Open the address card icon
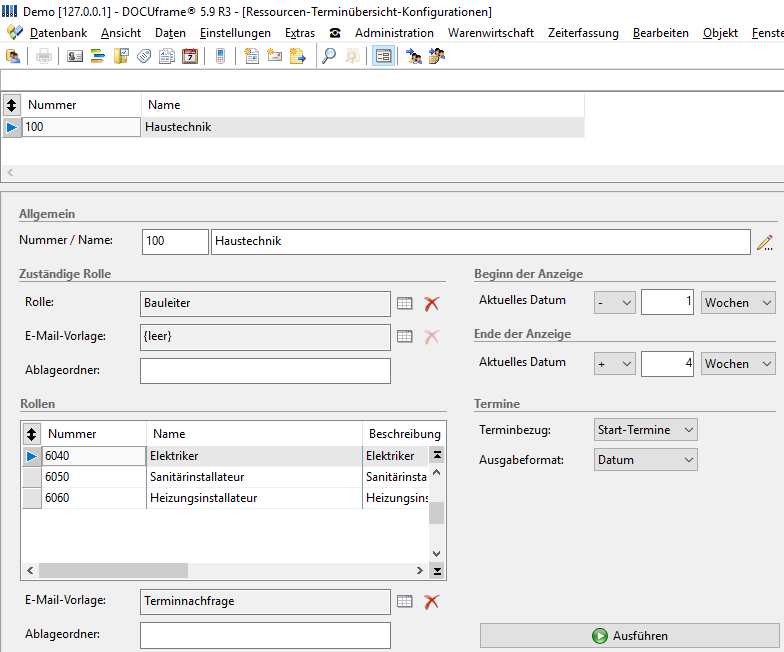Image resolution: width=784 pixels, height=652 pixels. (x=75, y=56)
